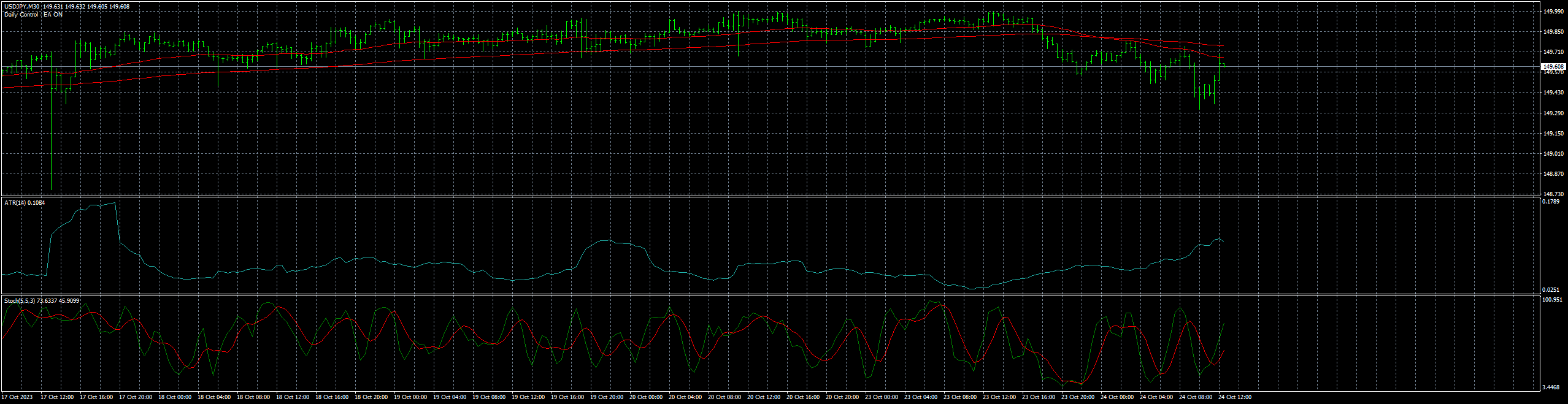Click the '24 Oct 00:00' time label
This screenshot has width=1568, height=404.
tap(1117, 397)
